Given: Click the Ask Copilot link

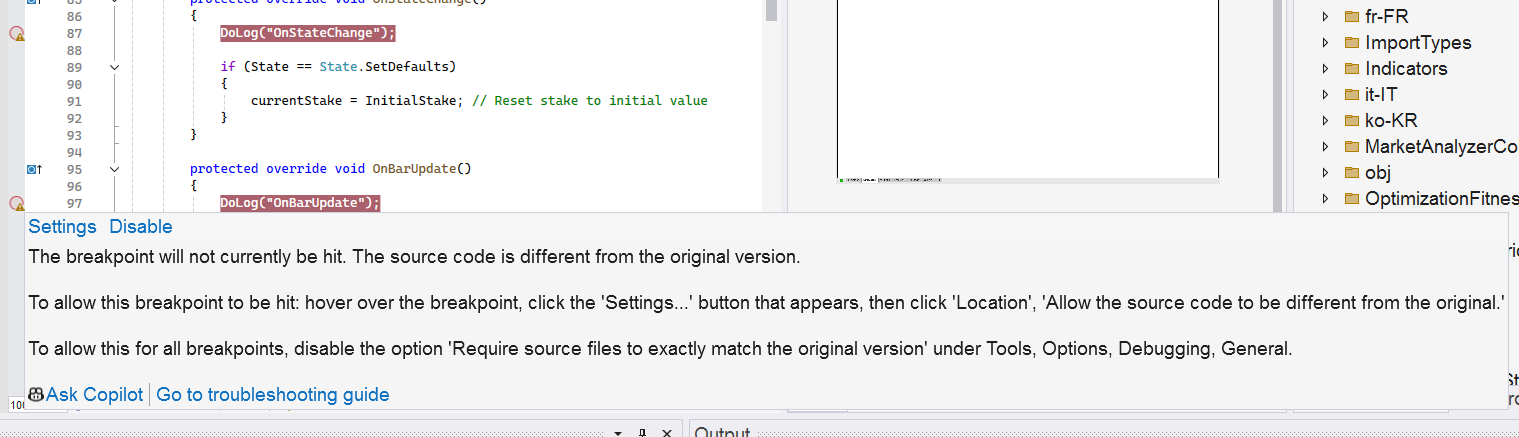Looking at the screenshot, I should 95,395.
